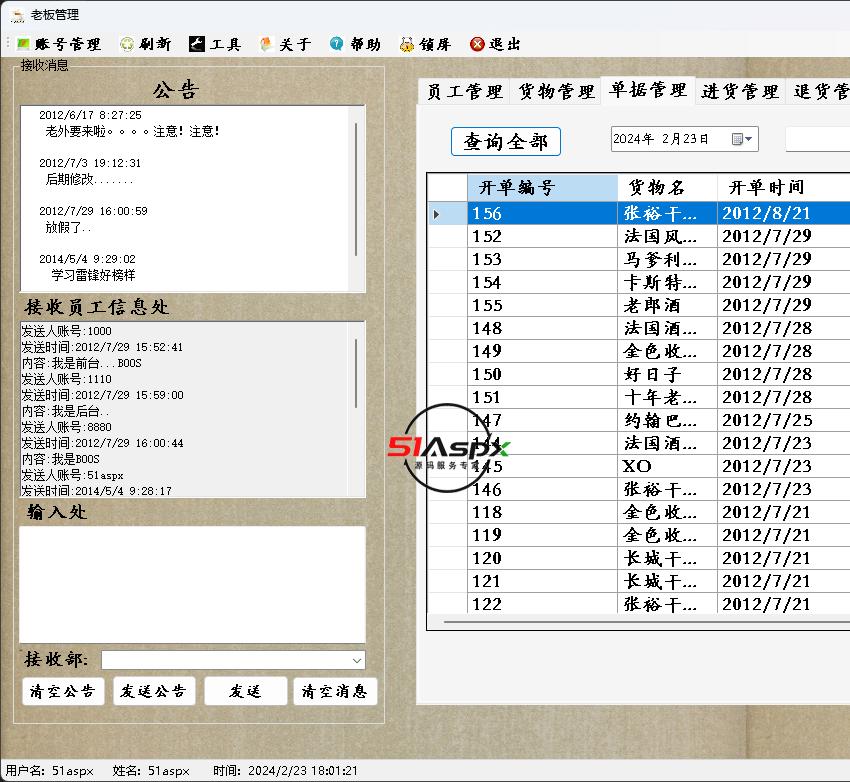Click the 发送公告 button

point(154,691)
